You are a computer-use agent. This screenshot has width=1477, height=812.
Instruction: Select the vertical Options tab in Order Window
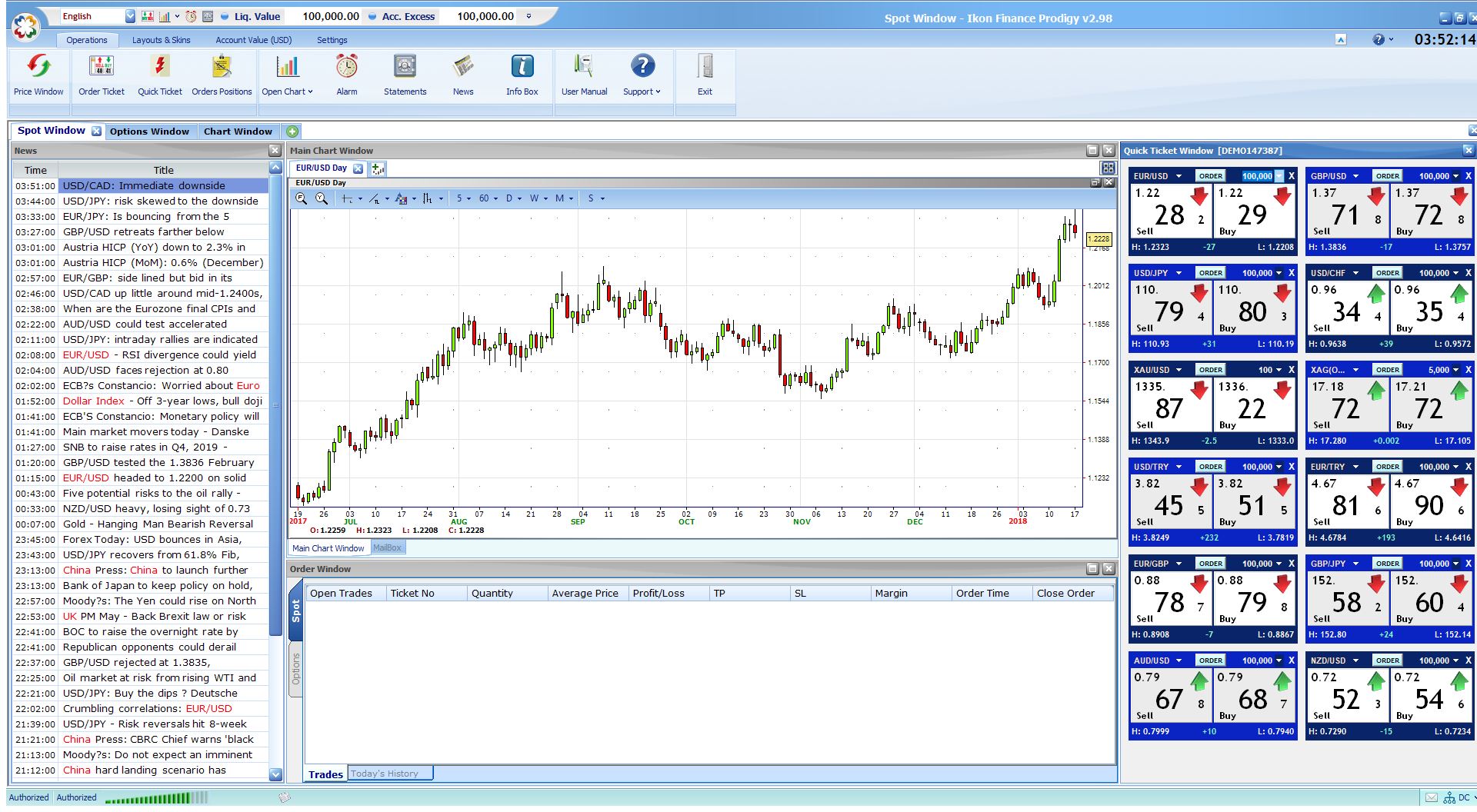[x=296, y=669]
